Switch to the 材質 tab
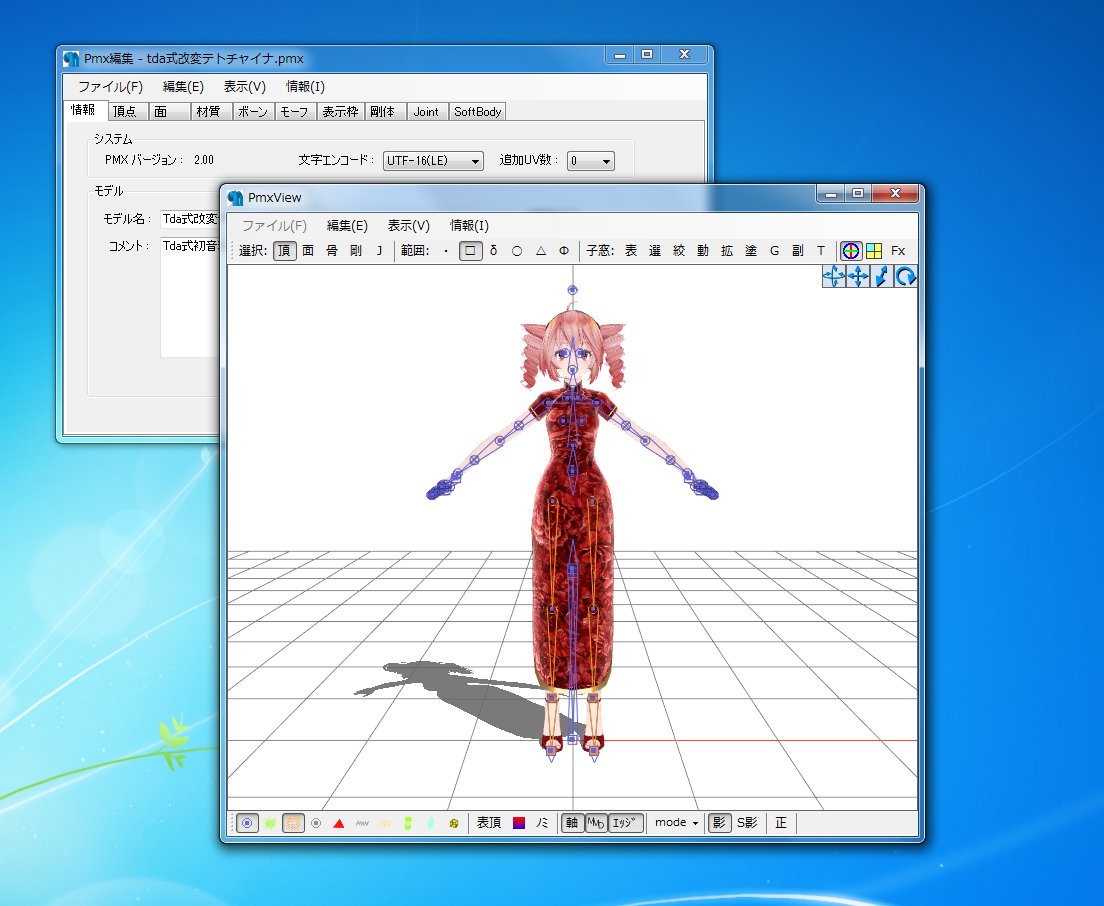Image resolution: width=1104 pixels, height=906 pixels. coord(211,111)
